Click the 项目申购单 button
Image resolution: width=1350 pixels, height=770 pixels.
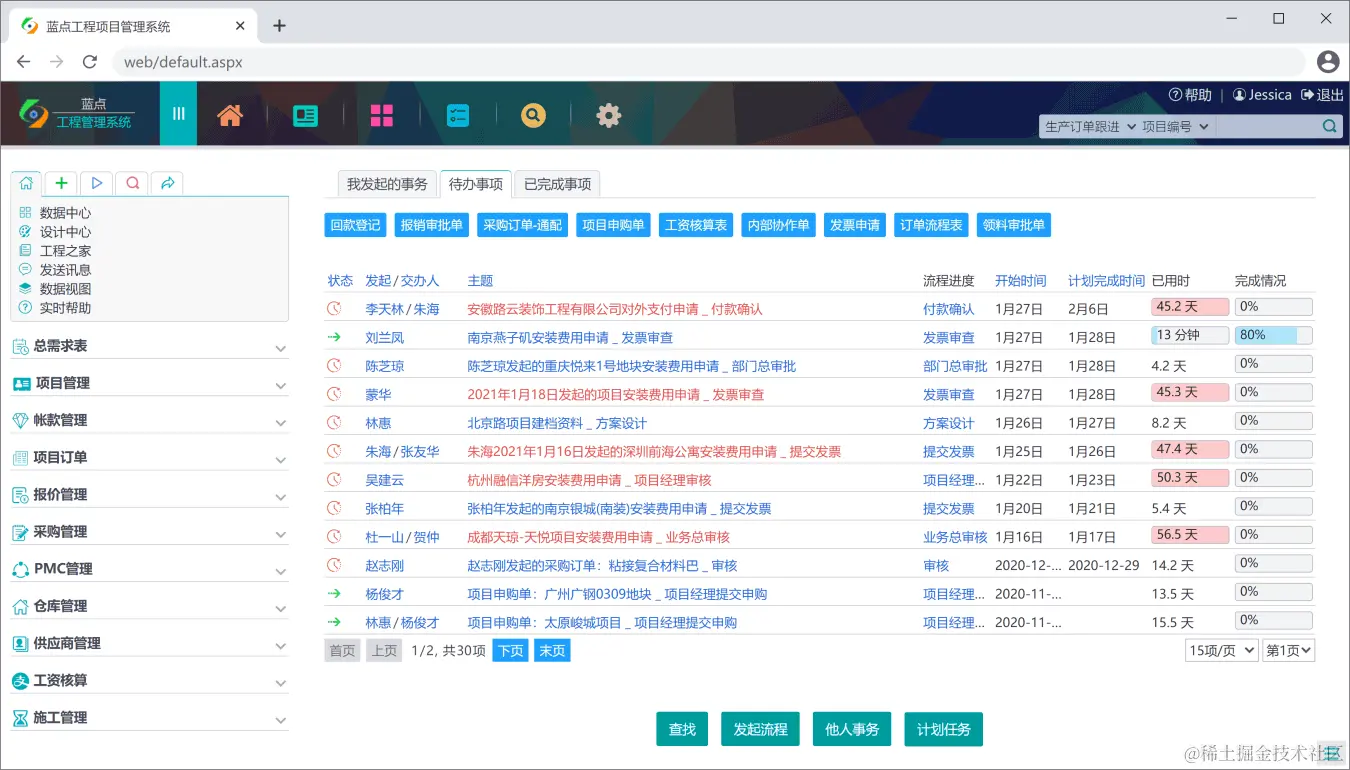pos(614,225)
